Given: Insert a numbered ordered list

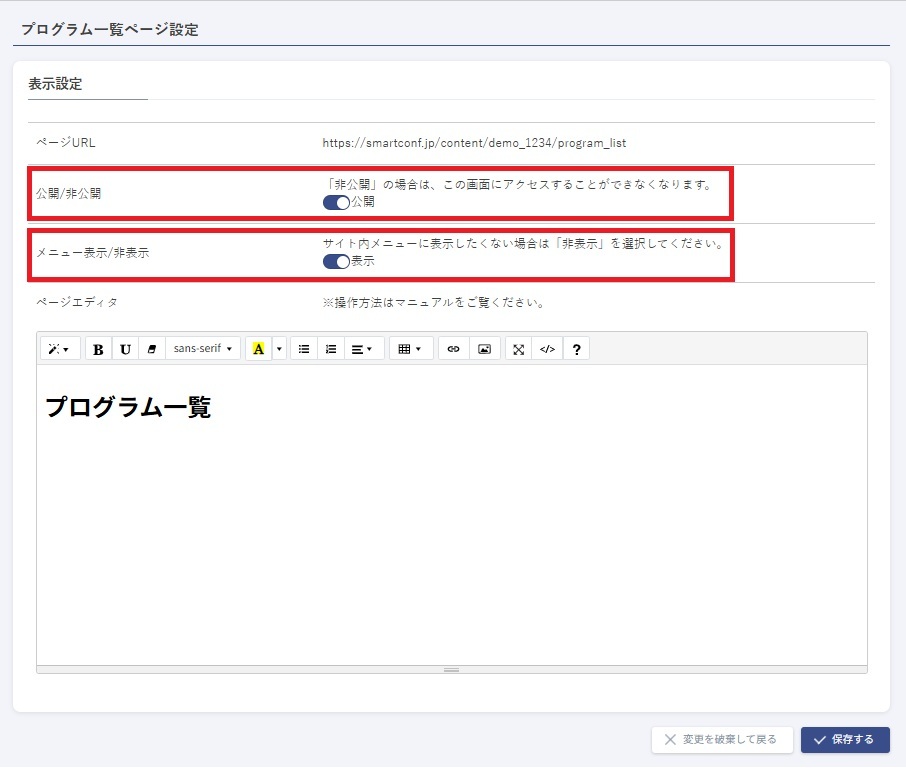Looking at the screenshot, I should [331, 349].
